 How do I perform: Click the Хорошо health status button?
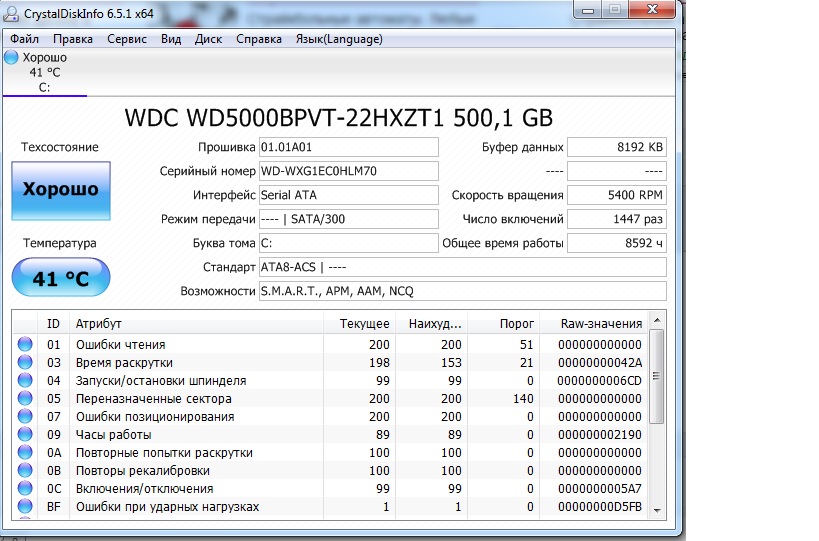61,190
